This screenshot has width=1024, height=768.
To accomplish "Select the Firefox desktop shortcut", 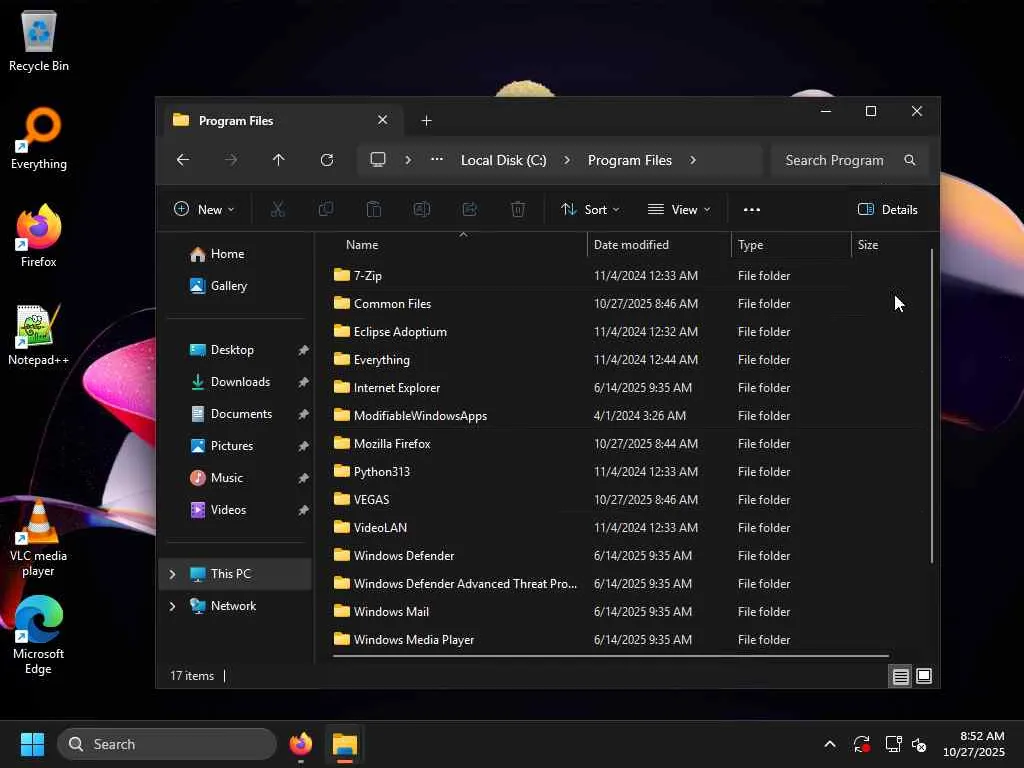I will (x=39, y=236).
